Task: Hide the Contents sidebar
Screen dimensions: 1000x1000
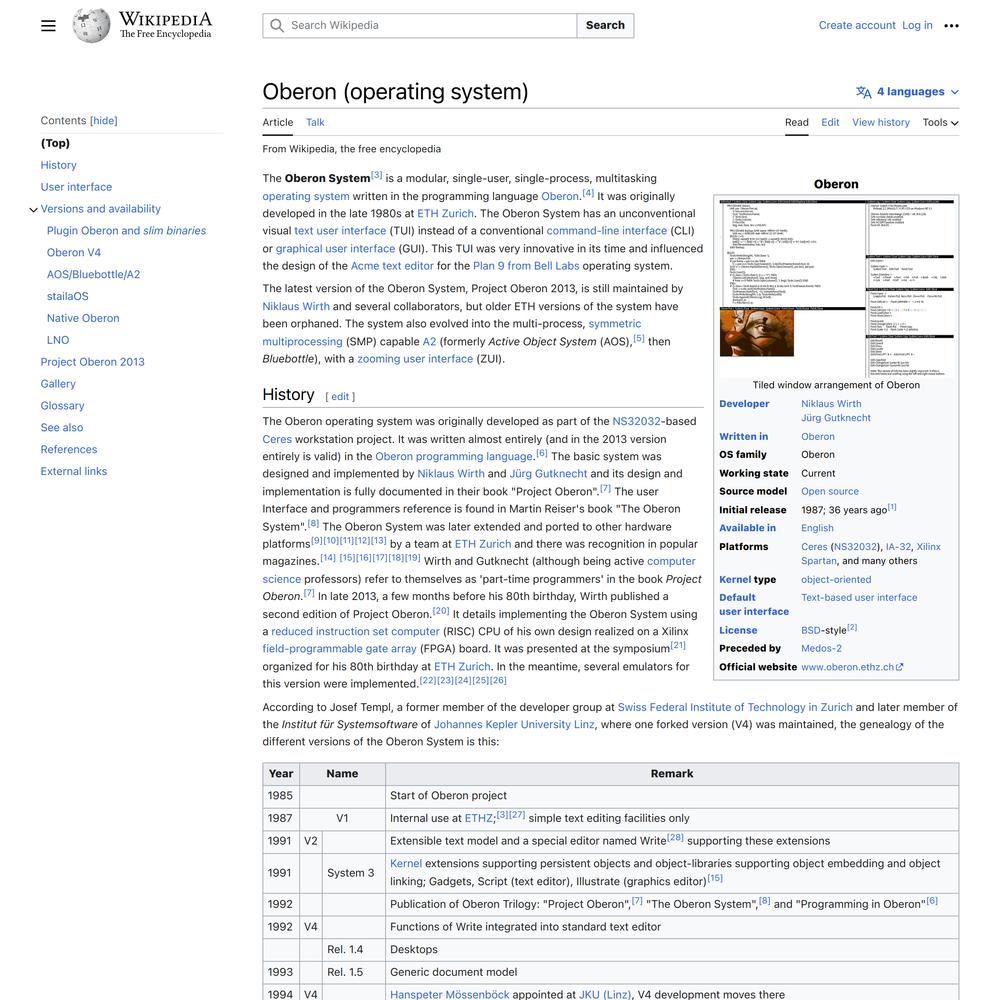Action: pyautogui.click(x=104, y=121)
